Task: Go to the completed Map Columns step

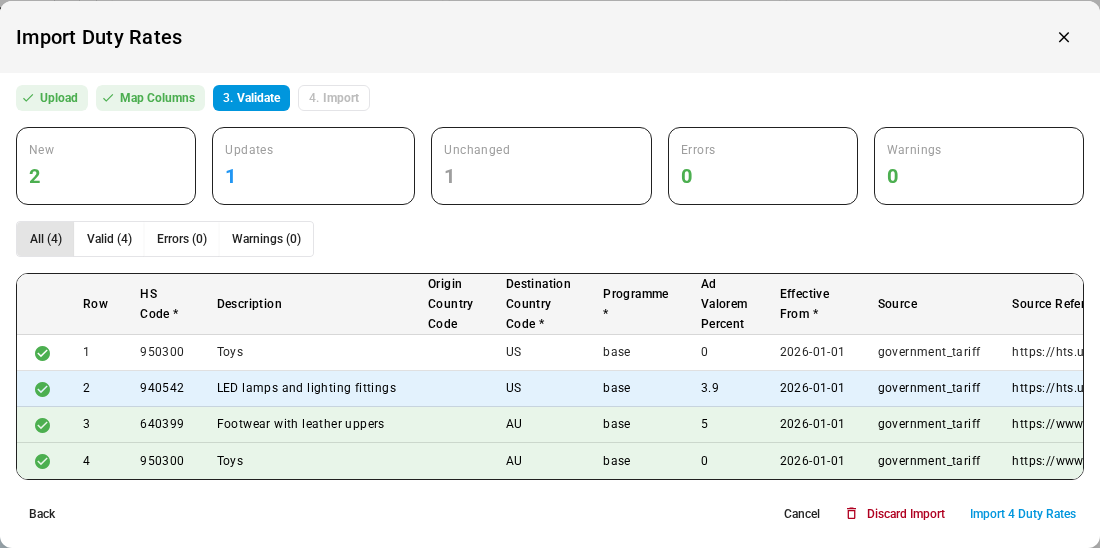Action: [x=150, y=98]
